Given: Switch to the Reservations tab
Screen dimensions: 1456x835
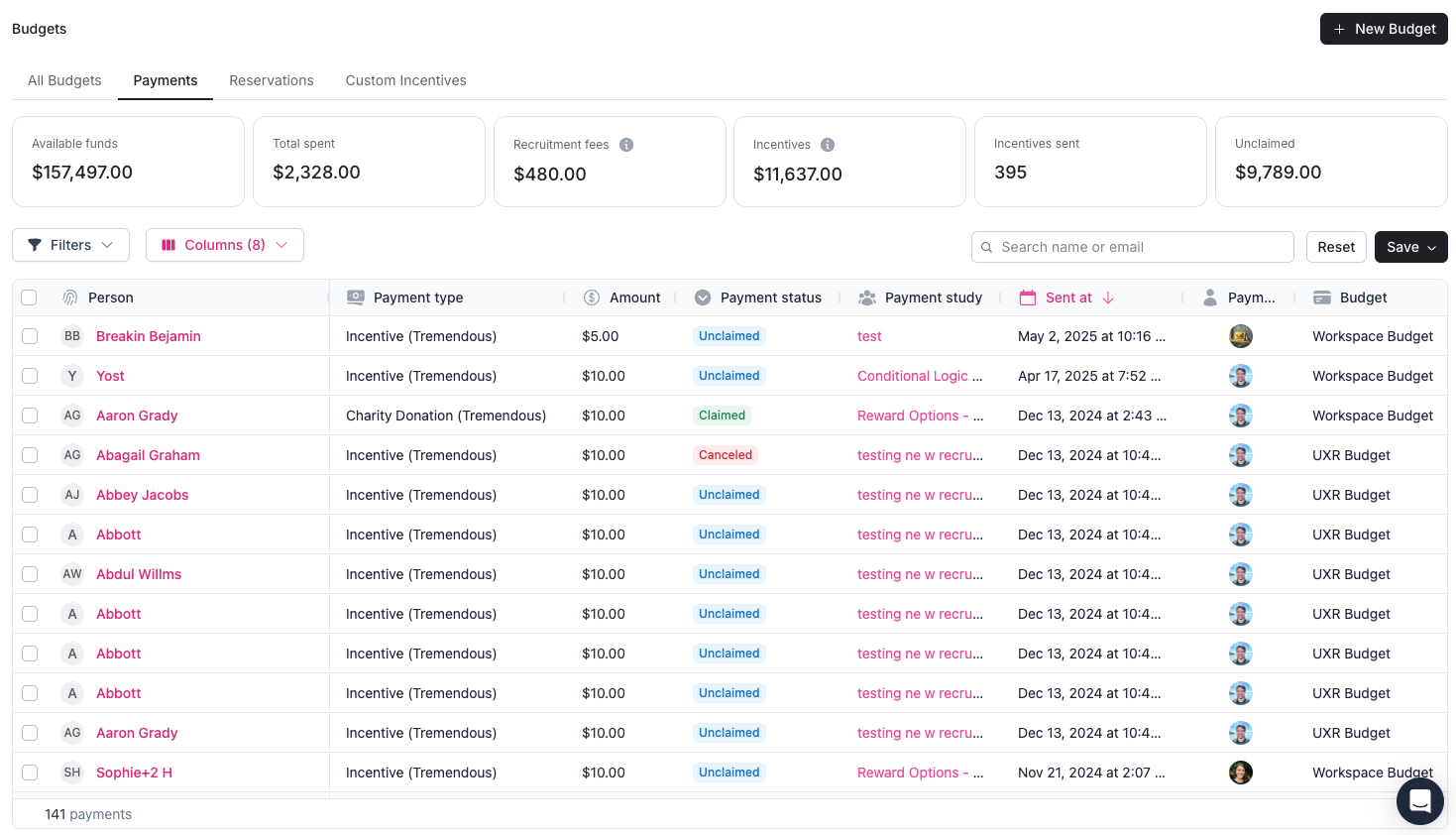Looking at the screenshot, I should tap(271, 80).
